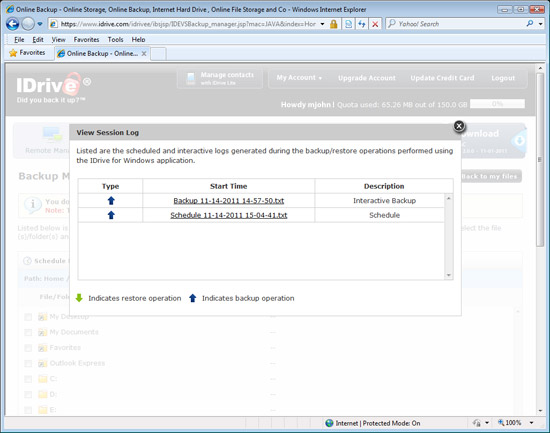Viewport: 550px width, 433px height.
Task: Expand search provider dropdown arrow
Action: (x=541, y=24)
